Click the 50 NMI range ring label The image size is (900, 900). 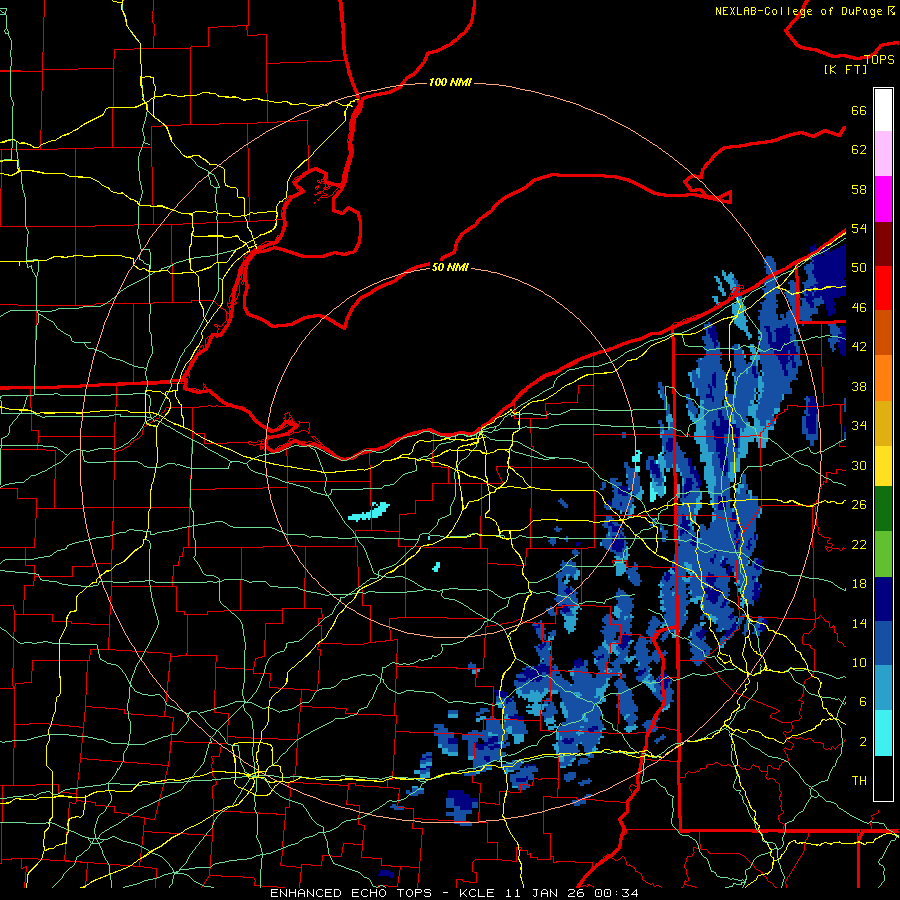[x=450, y=267]
